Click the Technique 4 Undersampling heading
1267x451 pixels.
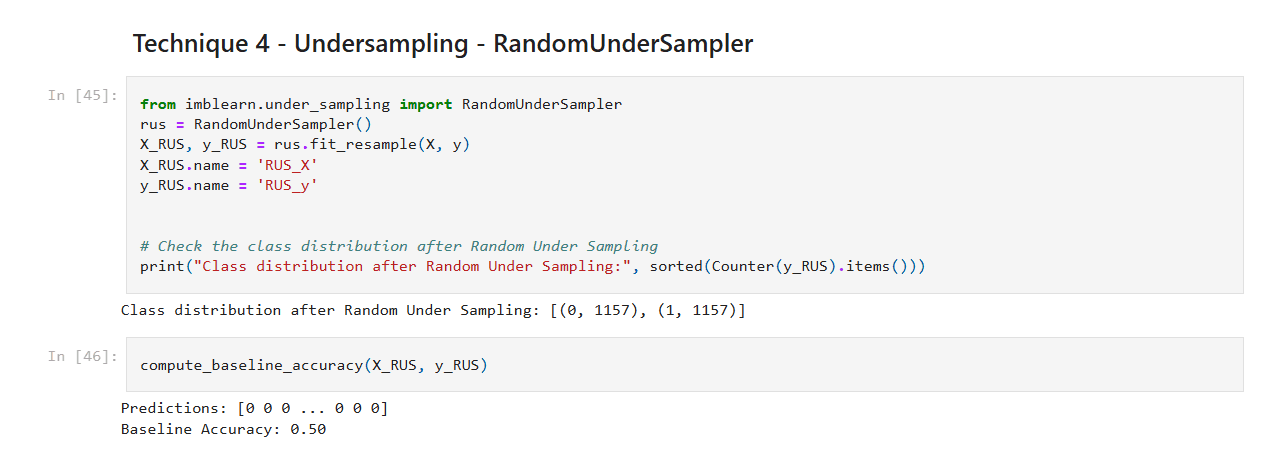(x=442, y=44)
